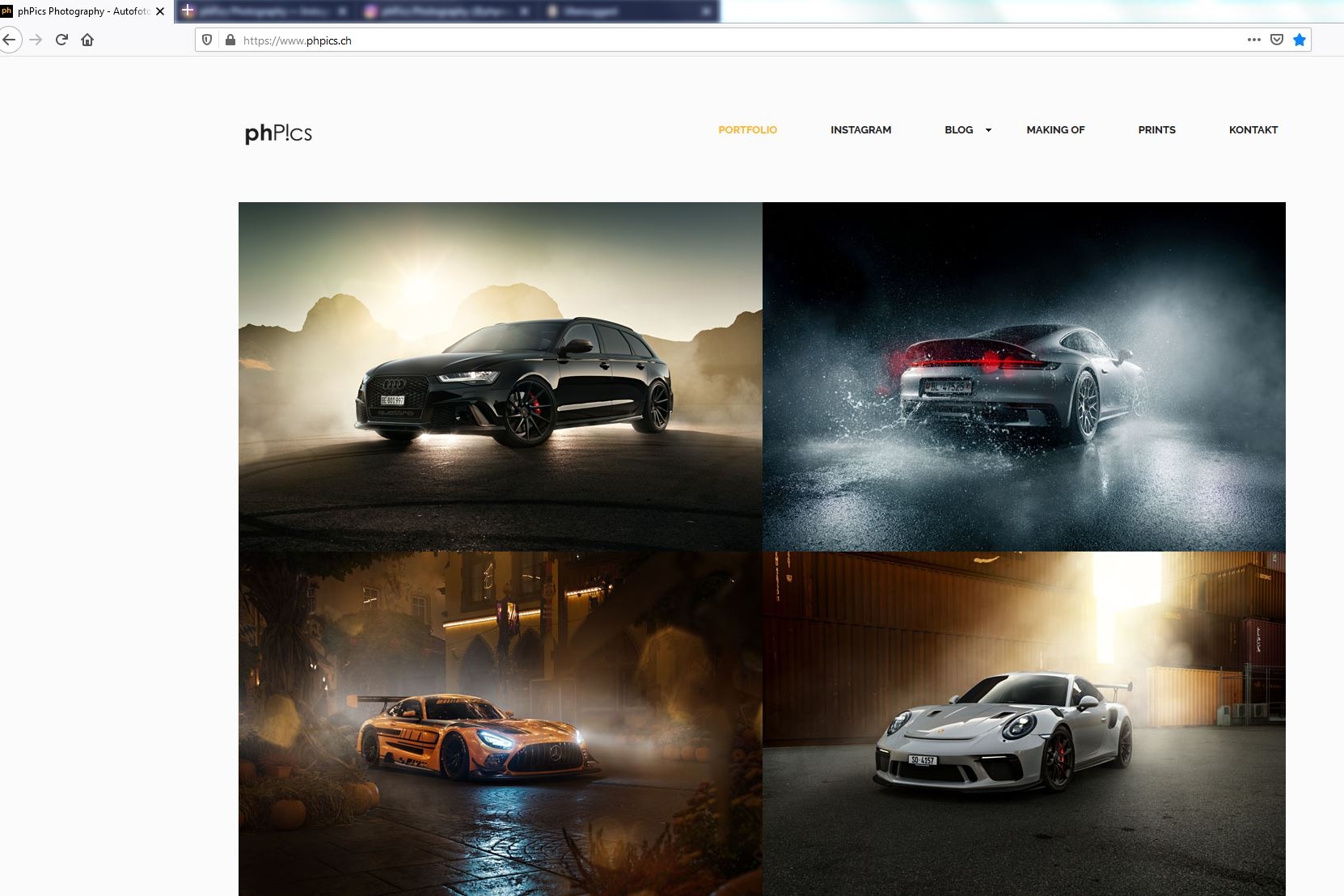Screen dimensions: 1344x896
Task: Go to the INSTAGRAM page
Action: coord(860,129)
